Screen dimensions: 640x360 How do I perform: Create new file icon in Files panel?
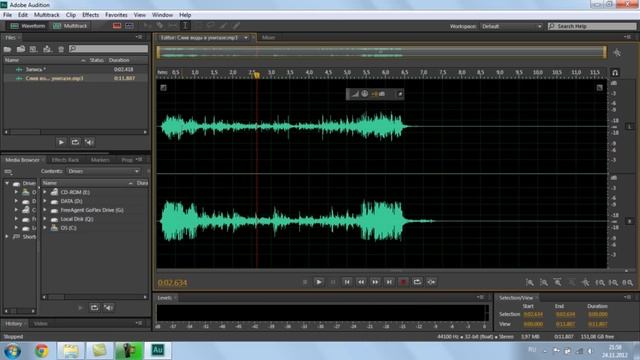(33, 49)
